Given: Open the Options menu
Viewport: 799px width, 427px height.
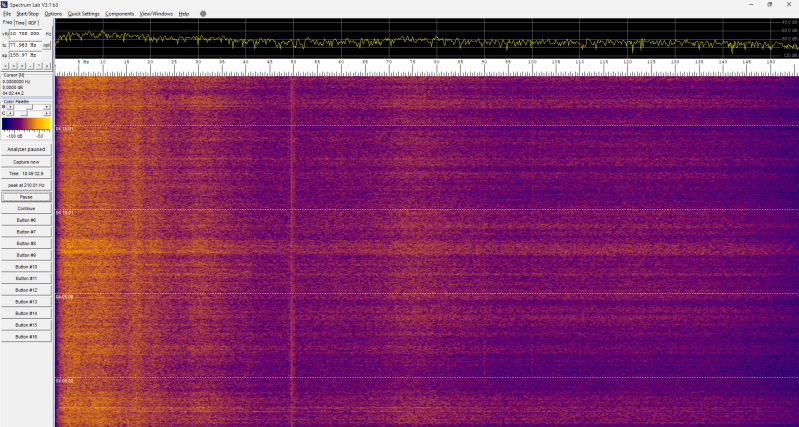Looking at the screenshot, I should pyautogui.click(x=53, y=14).
